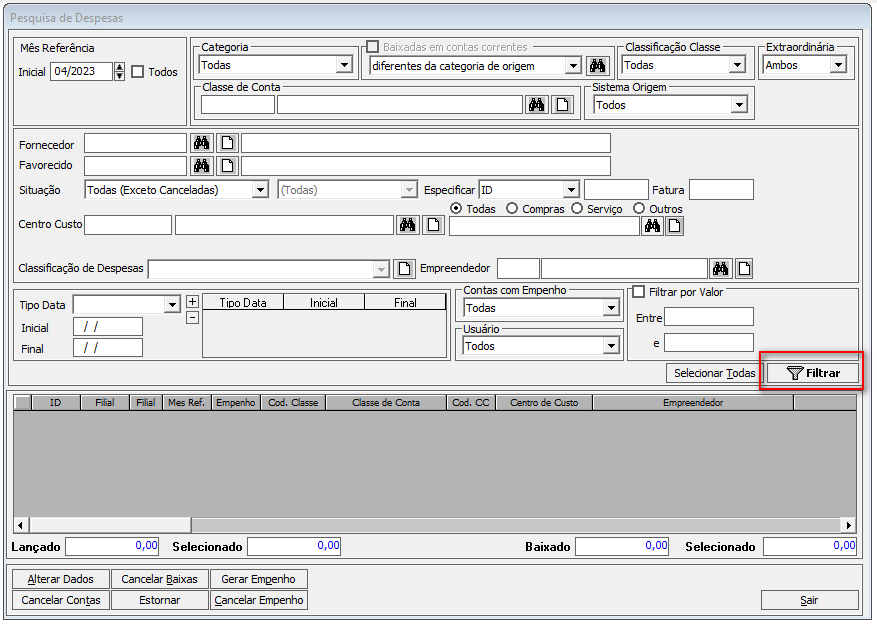The height and width of the screenshot is (624, 877).
Task: Check the Todos checkbox for Mês Referência
Action: [138, 72]
